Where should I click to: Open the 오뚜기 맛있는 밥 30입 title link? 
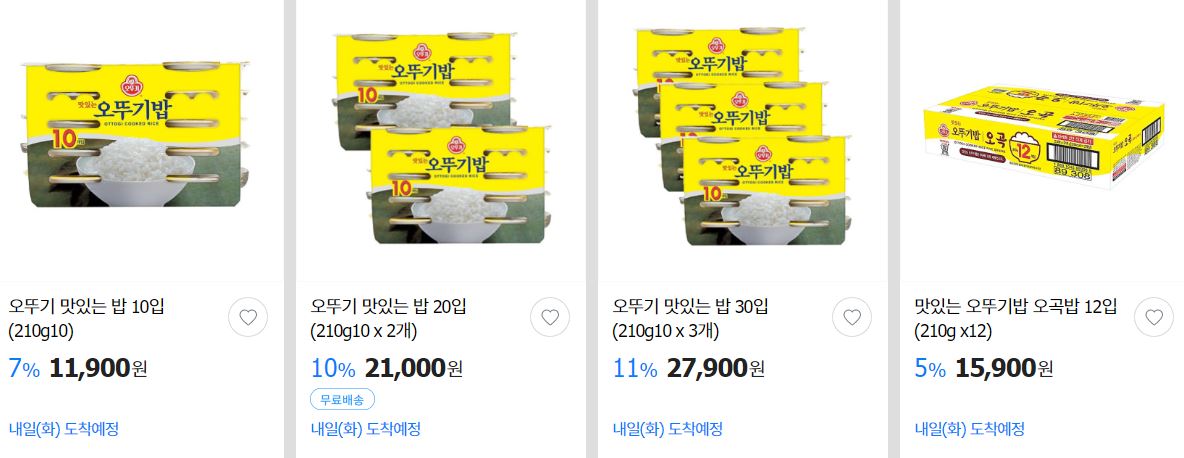691,318
